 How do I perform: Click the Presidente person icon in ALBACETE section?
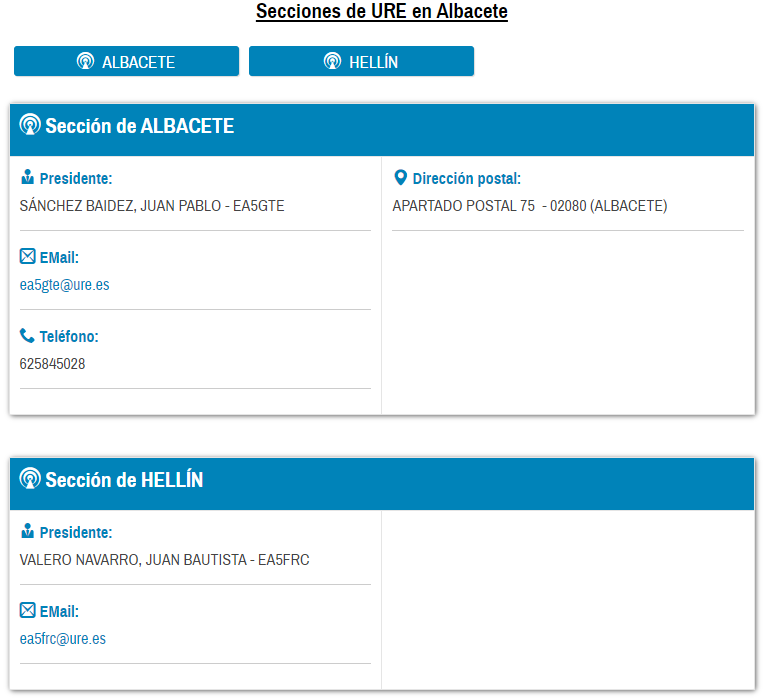(27, 179)
